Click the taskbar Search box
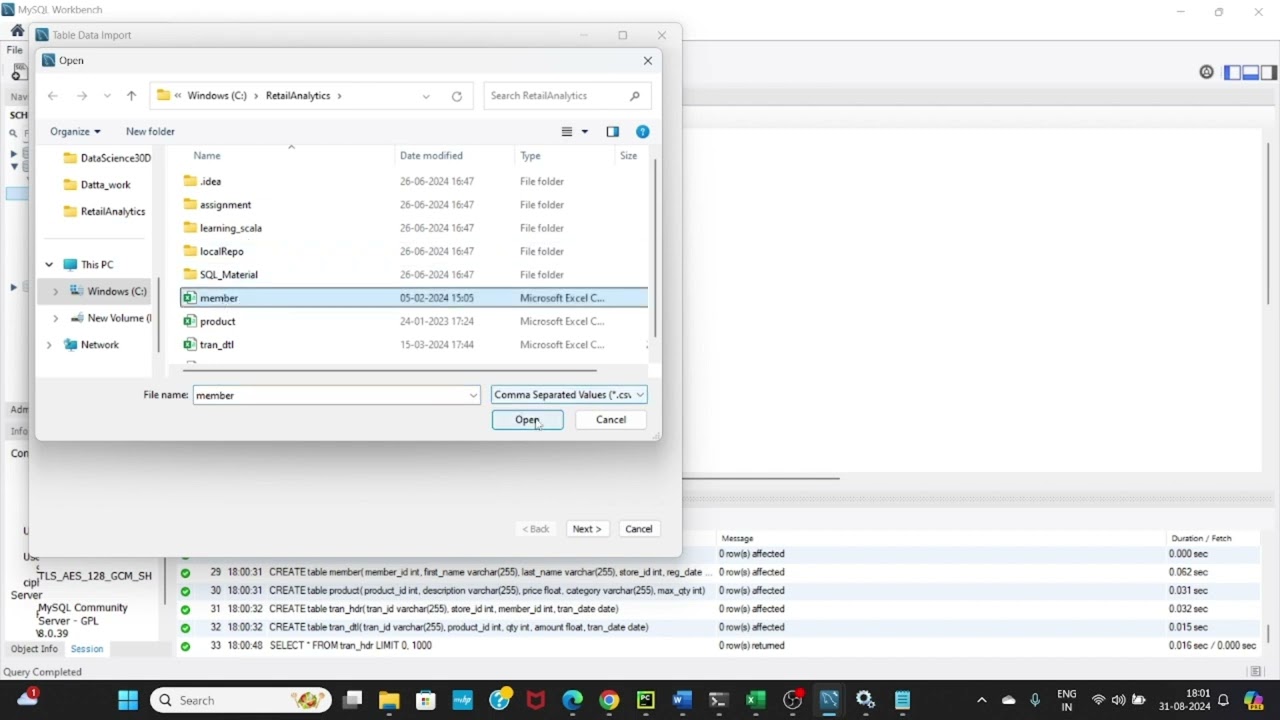The image size is (1280, 720). click(x=241, y=700)
